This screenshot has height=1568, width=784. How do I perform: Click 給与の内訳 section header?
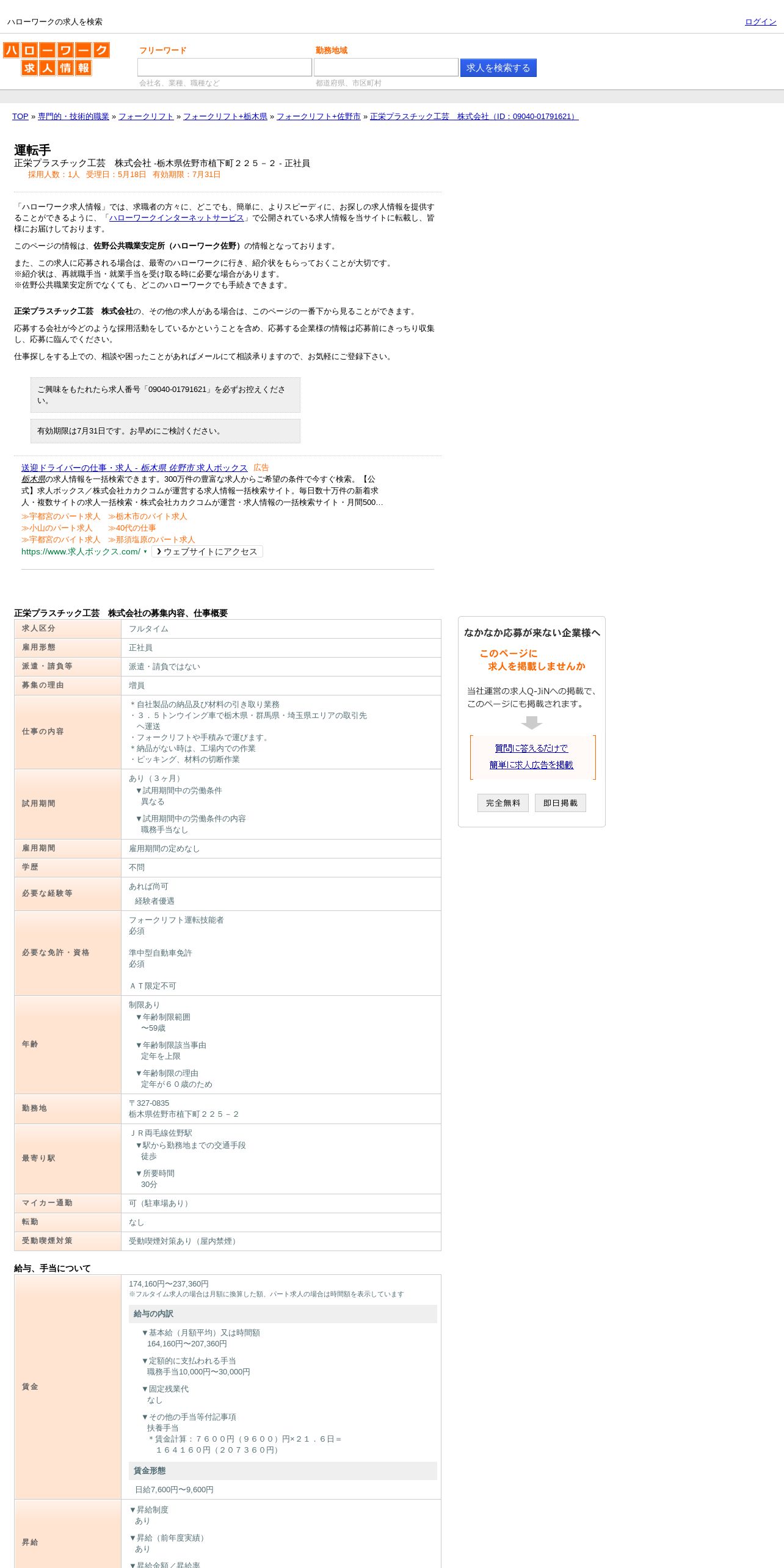click(283, 1314)
